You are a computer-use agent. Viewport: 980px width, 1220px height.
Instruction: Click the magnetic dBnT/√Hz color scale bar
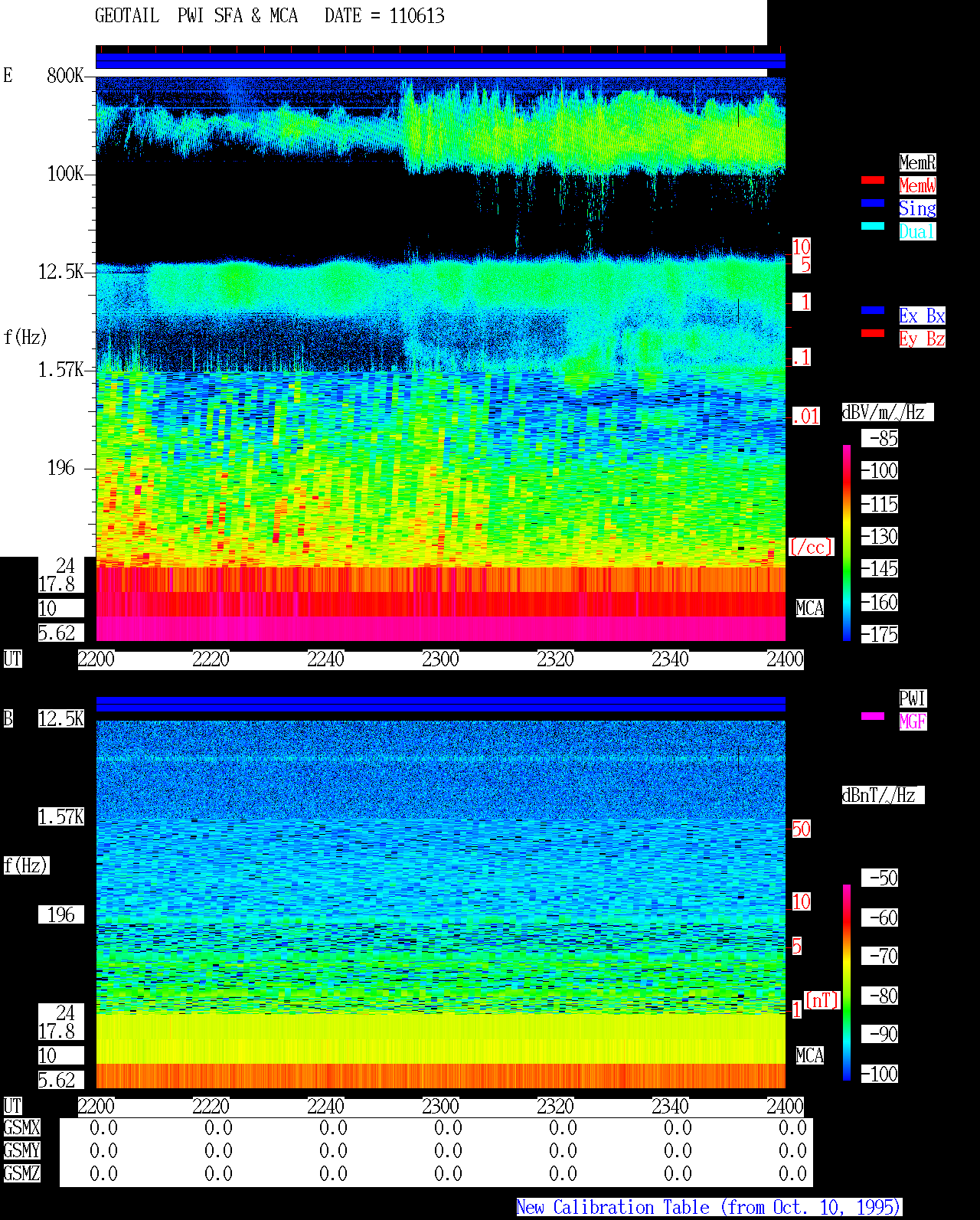point(847,983)
